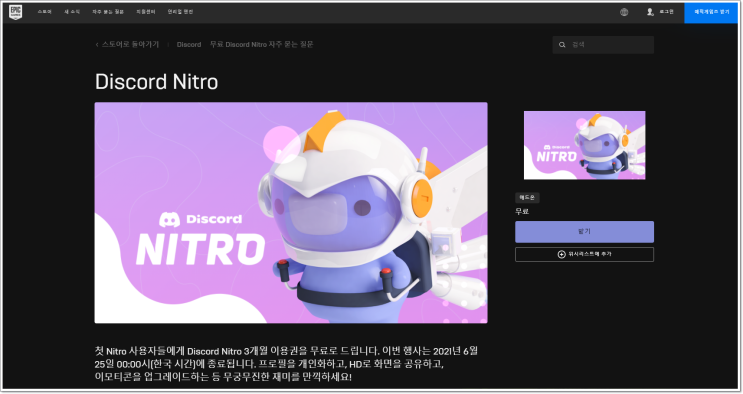Click the Discord breadcrumb link
This screenshot has width=743, height=394.
pos(189,45)
